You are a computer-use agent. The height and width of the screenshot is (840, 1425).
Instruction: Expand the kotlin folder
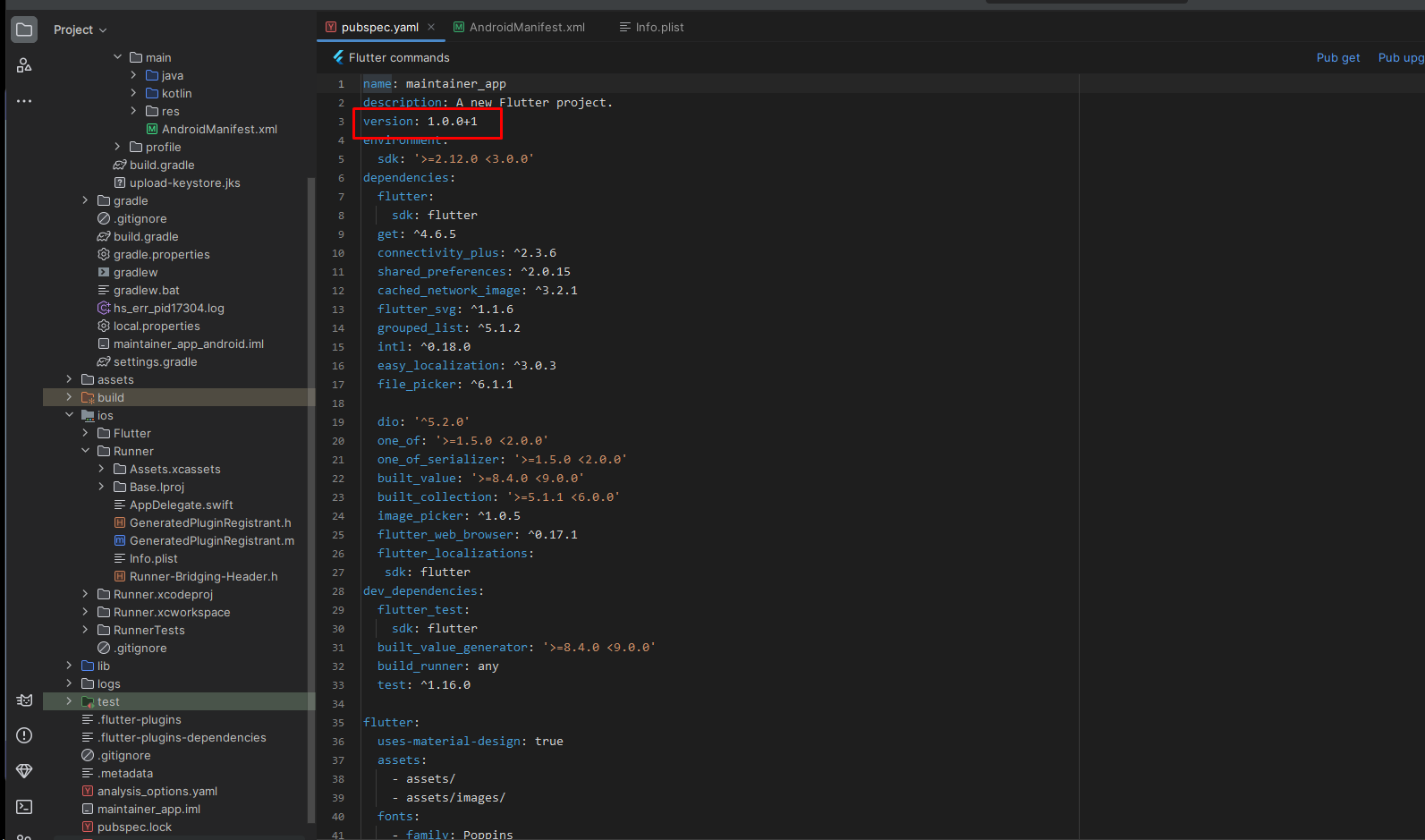point(133,93)
